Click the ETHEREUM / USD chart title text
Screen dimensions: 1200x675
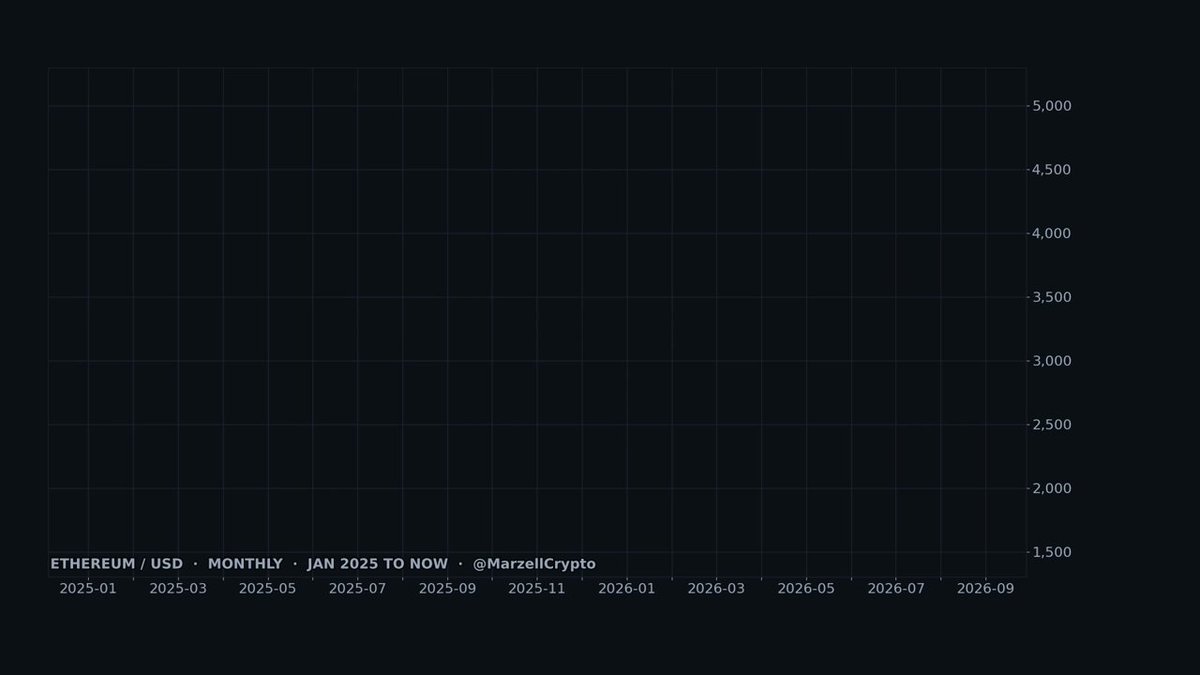[x=117, y=564]
